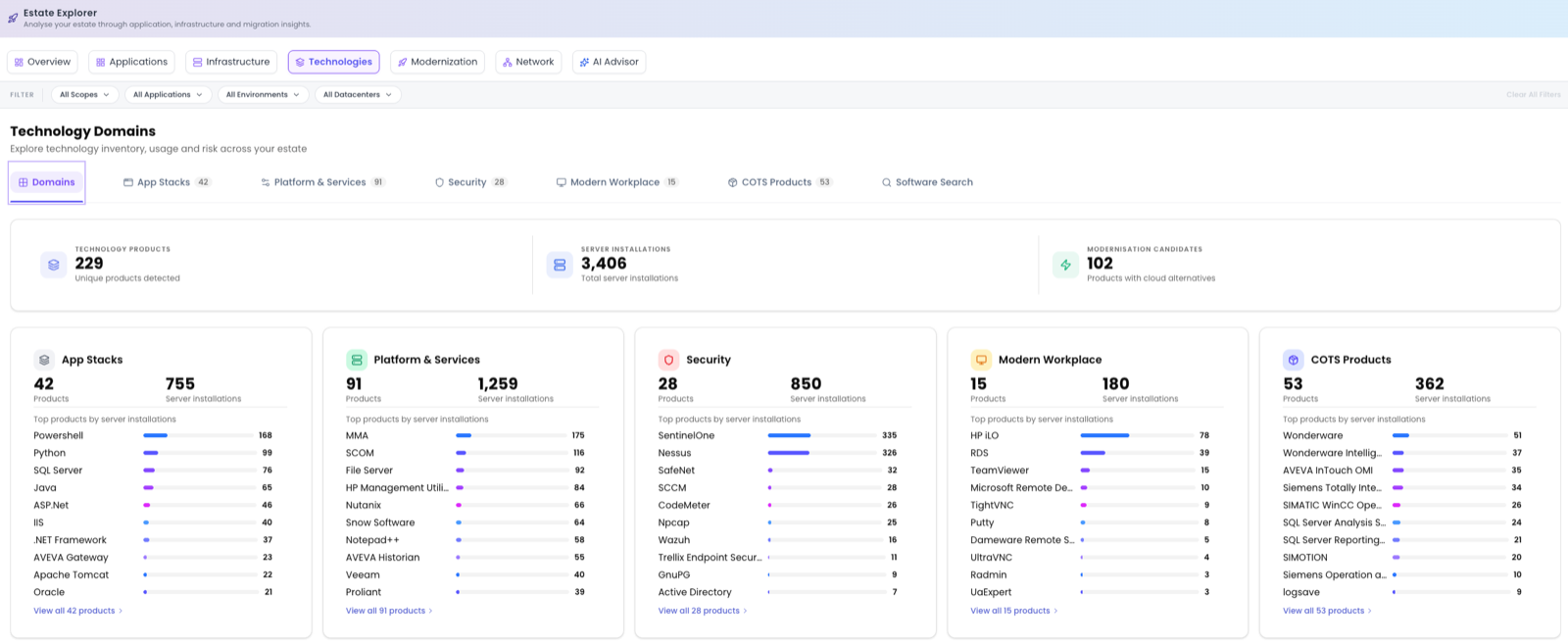Click the logsave product row
This screenshot has height=643, width=1568.
tap(1402, 592)
